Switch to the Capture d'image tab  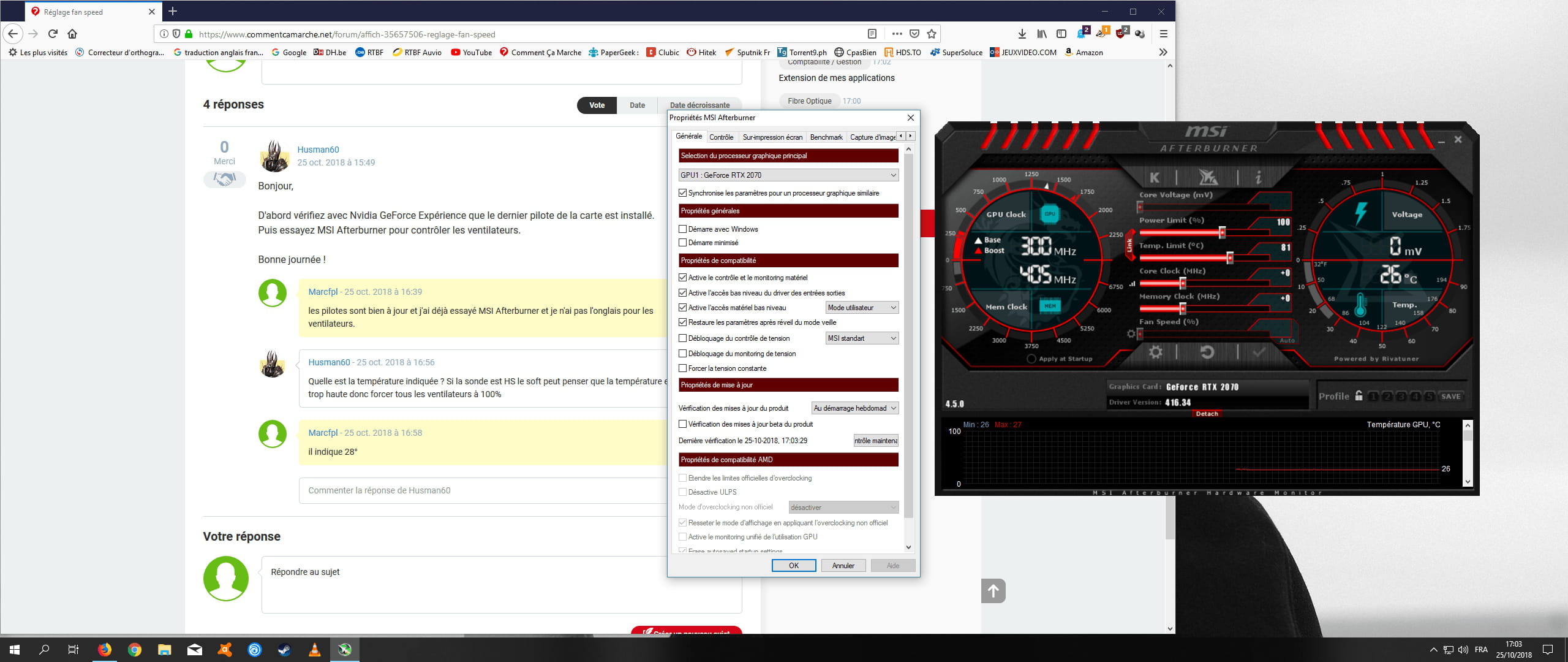tap(872, 137)
